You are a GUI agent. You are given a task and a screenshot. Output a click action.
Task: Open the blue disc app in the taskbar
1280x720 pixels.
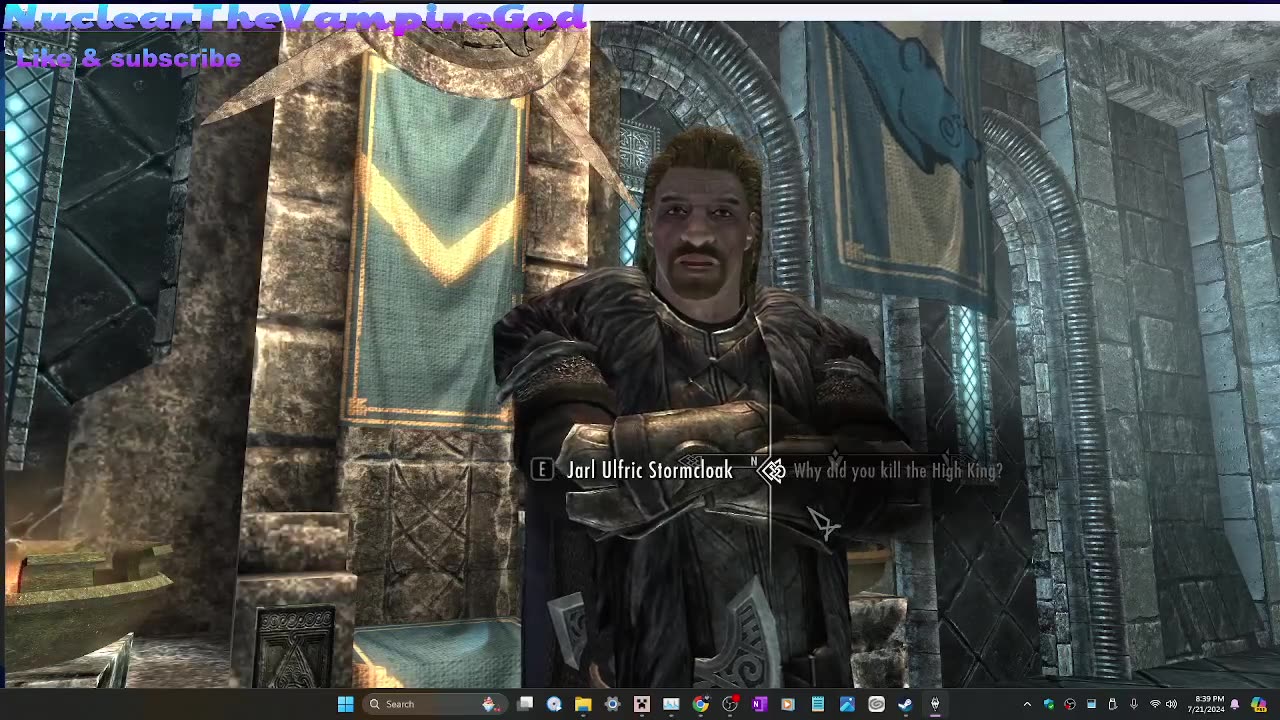point(554,704)
